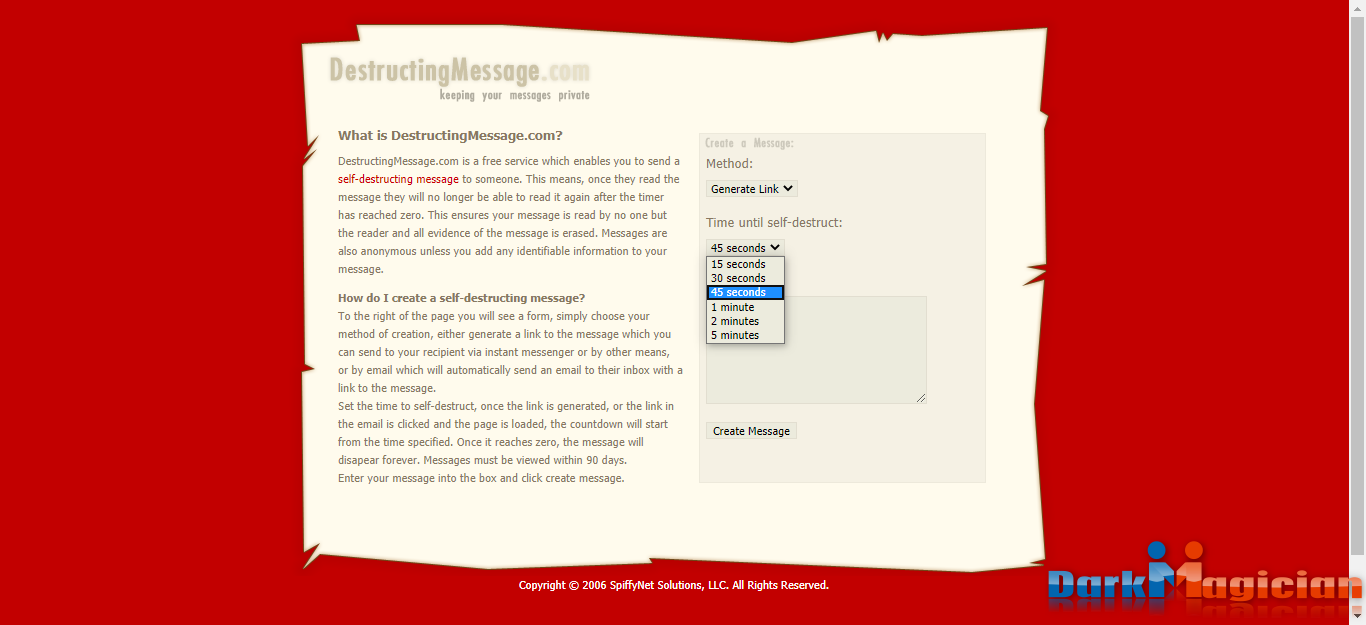Click the page scrollbar up arrow
Screen dimensions: 1366x625
tap(1357, 8)
